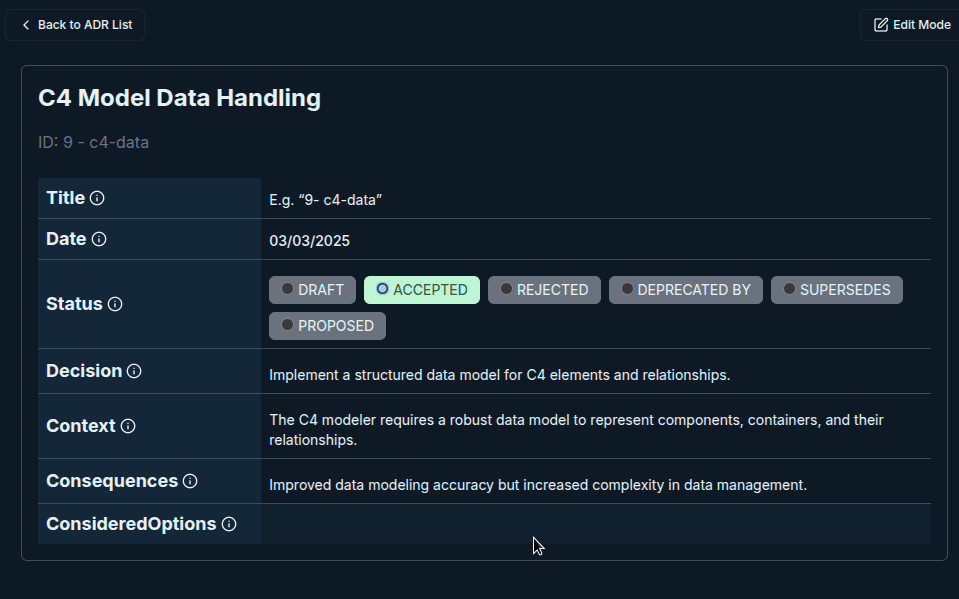Click the Context info icon
This screenshot has width=959, height=599.
click(x=128, y=425)
